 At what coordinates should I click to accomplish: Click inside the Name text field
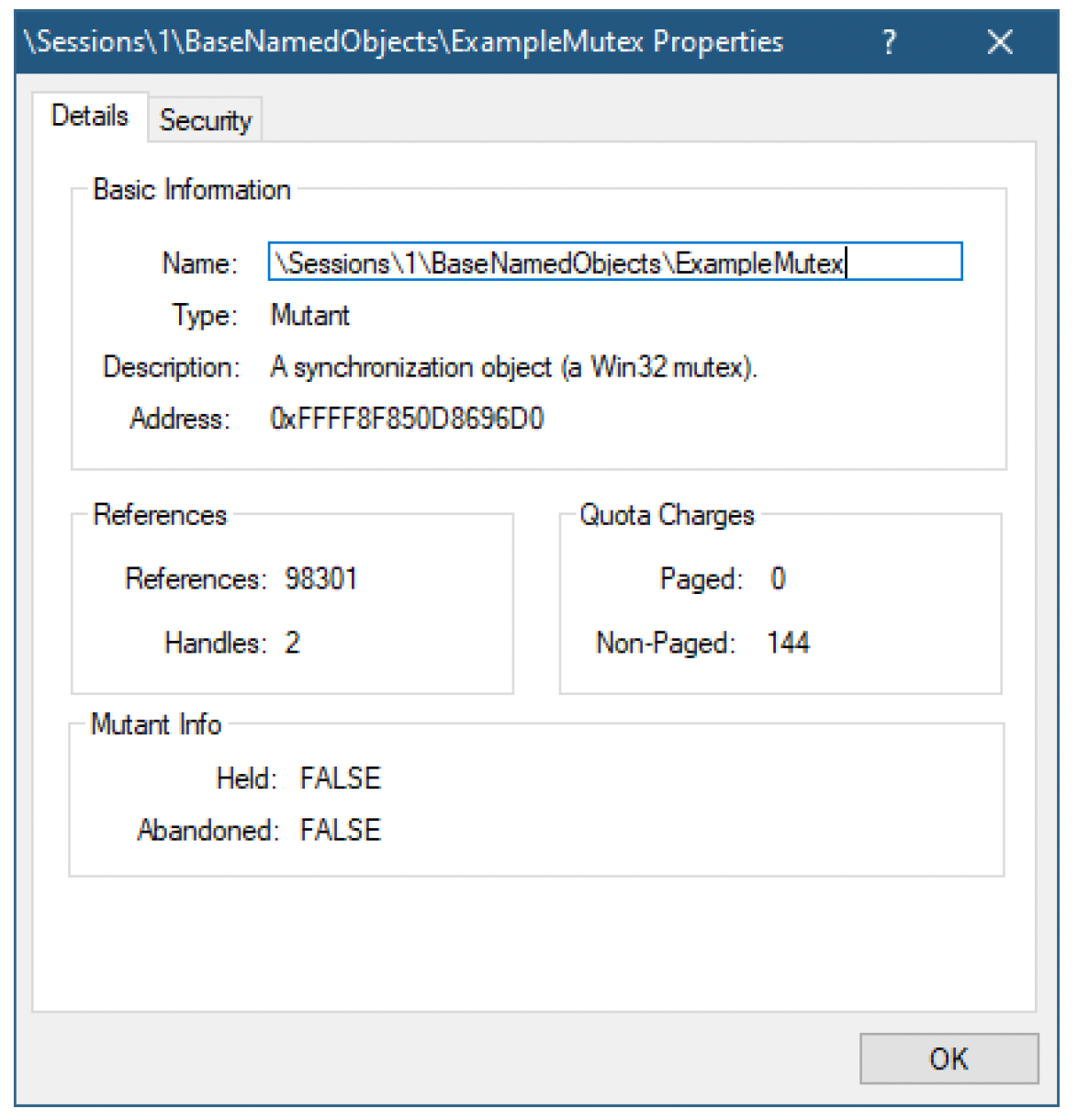614,263
